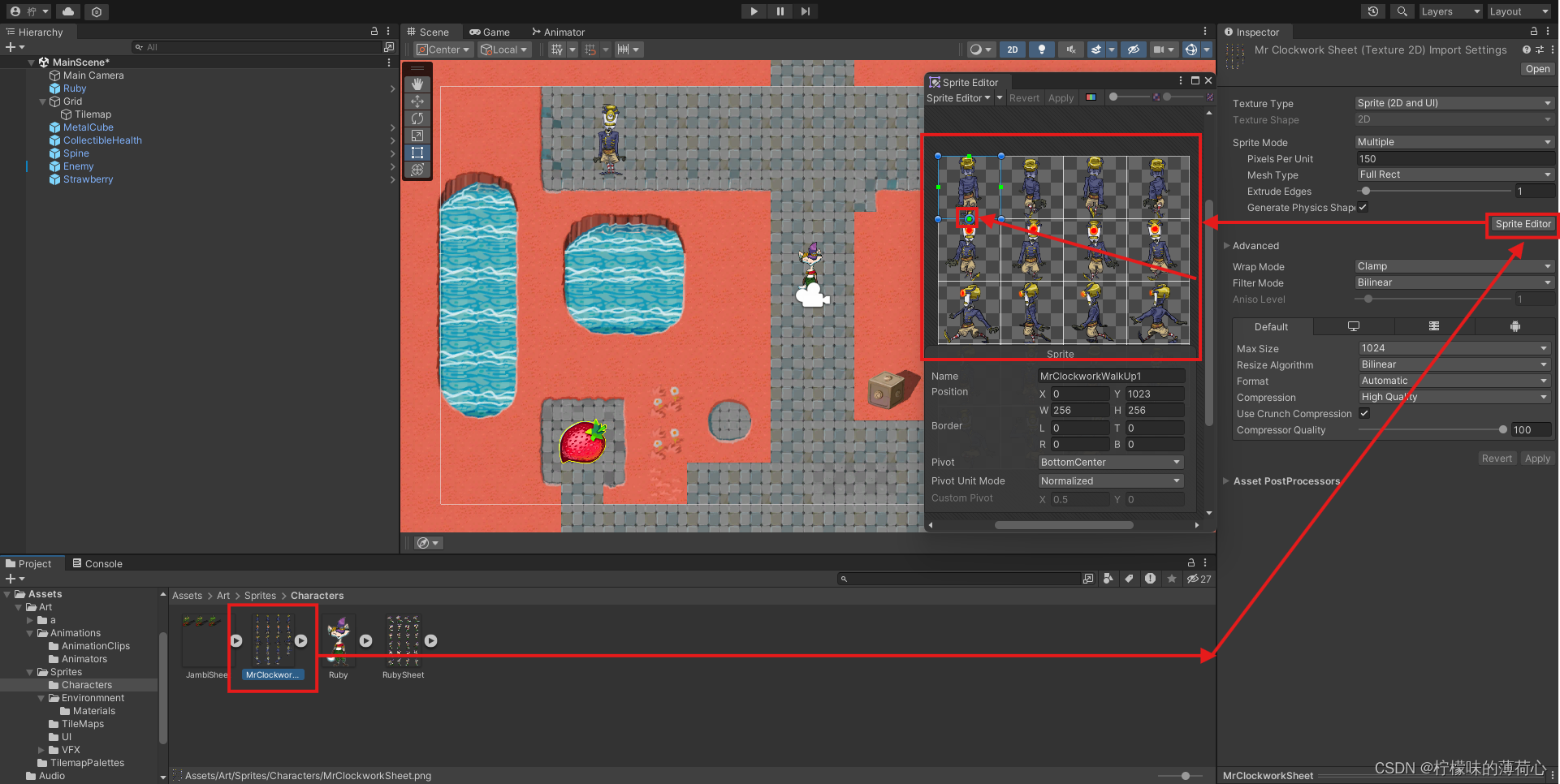Screen dimensions: 1560x784
Task: Expand the Advanced section in Inspector
Action: [x=1227, y=245]
